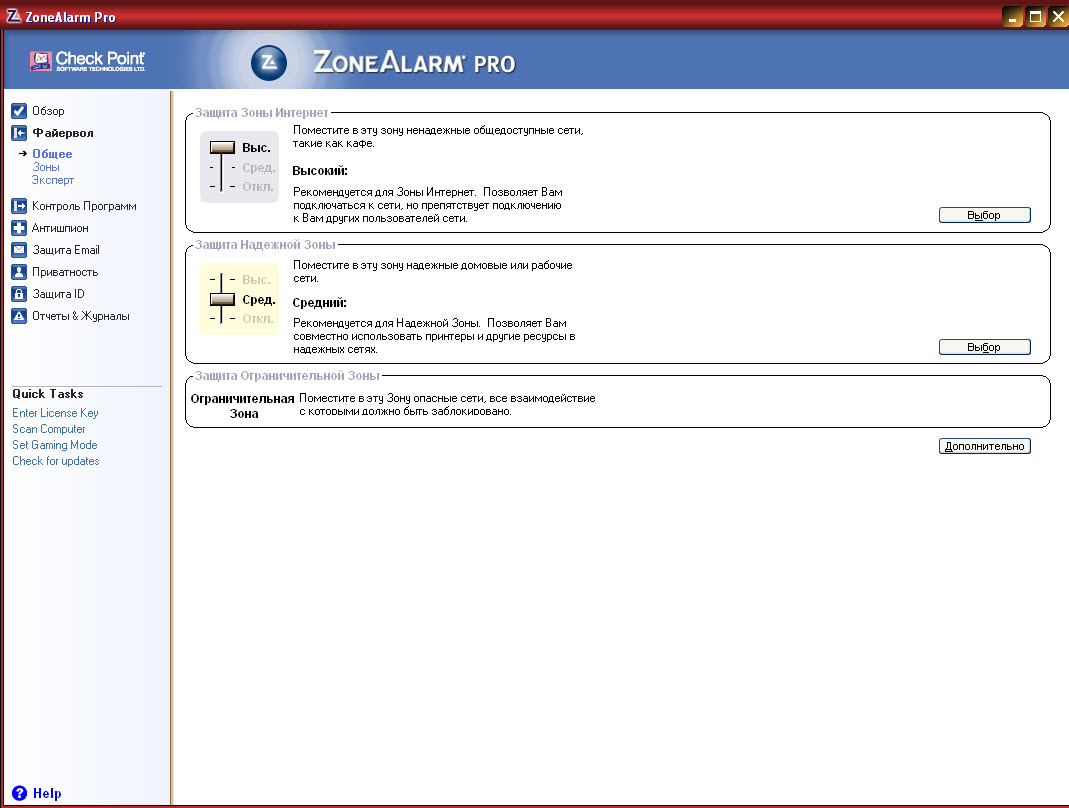Click Scan Computer quick task link
The image size is (1069, 808).
click(x=49, y=429)
